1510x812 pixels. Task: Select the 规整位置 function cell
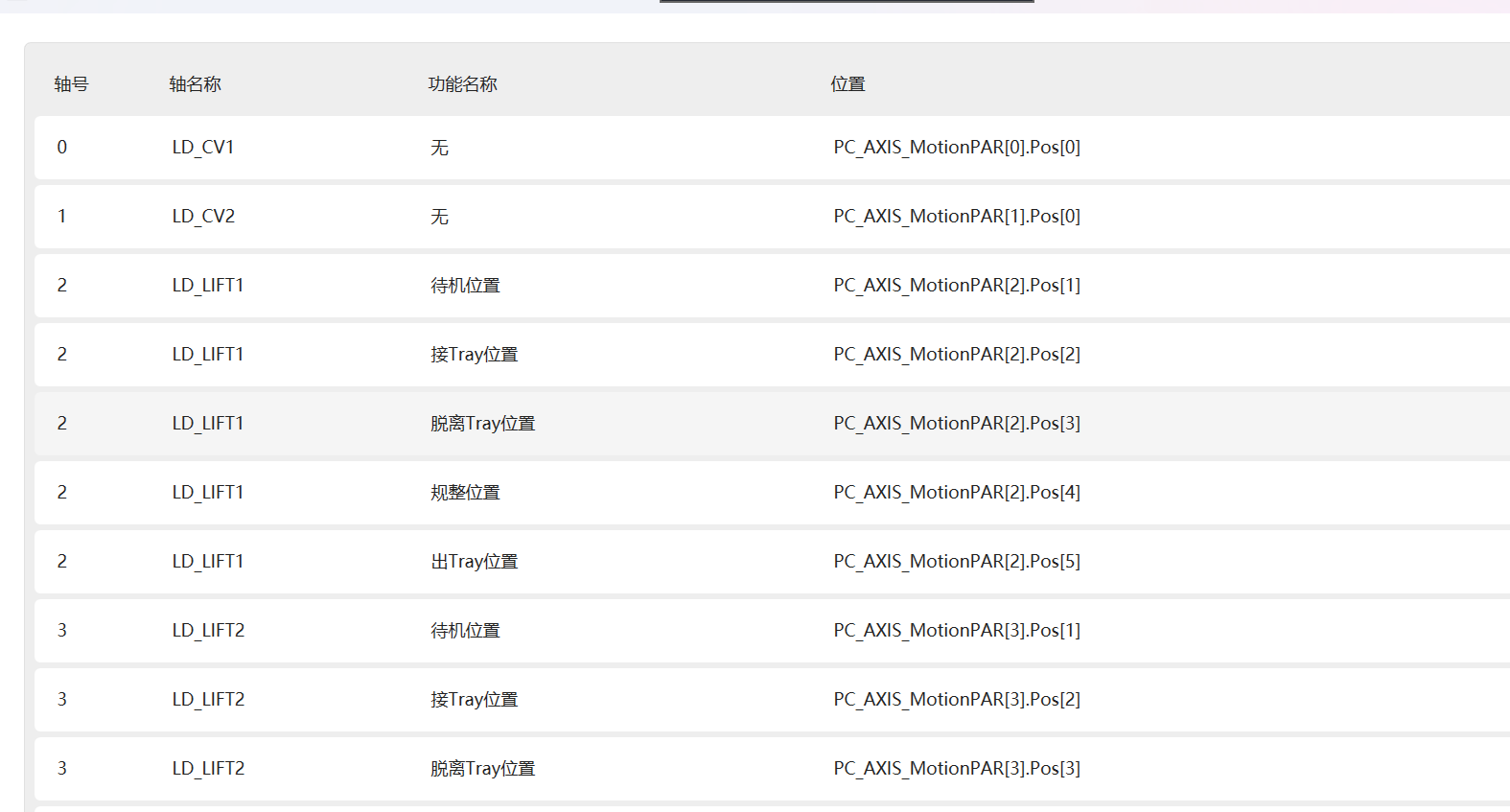(x=465, y=493)
